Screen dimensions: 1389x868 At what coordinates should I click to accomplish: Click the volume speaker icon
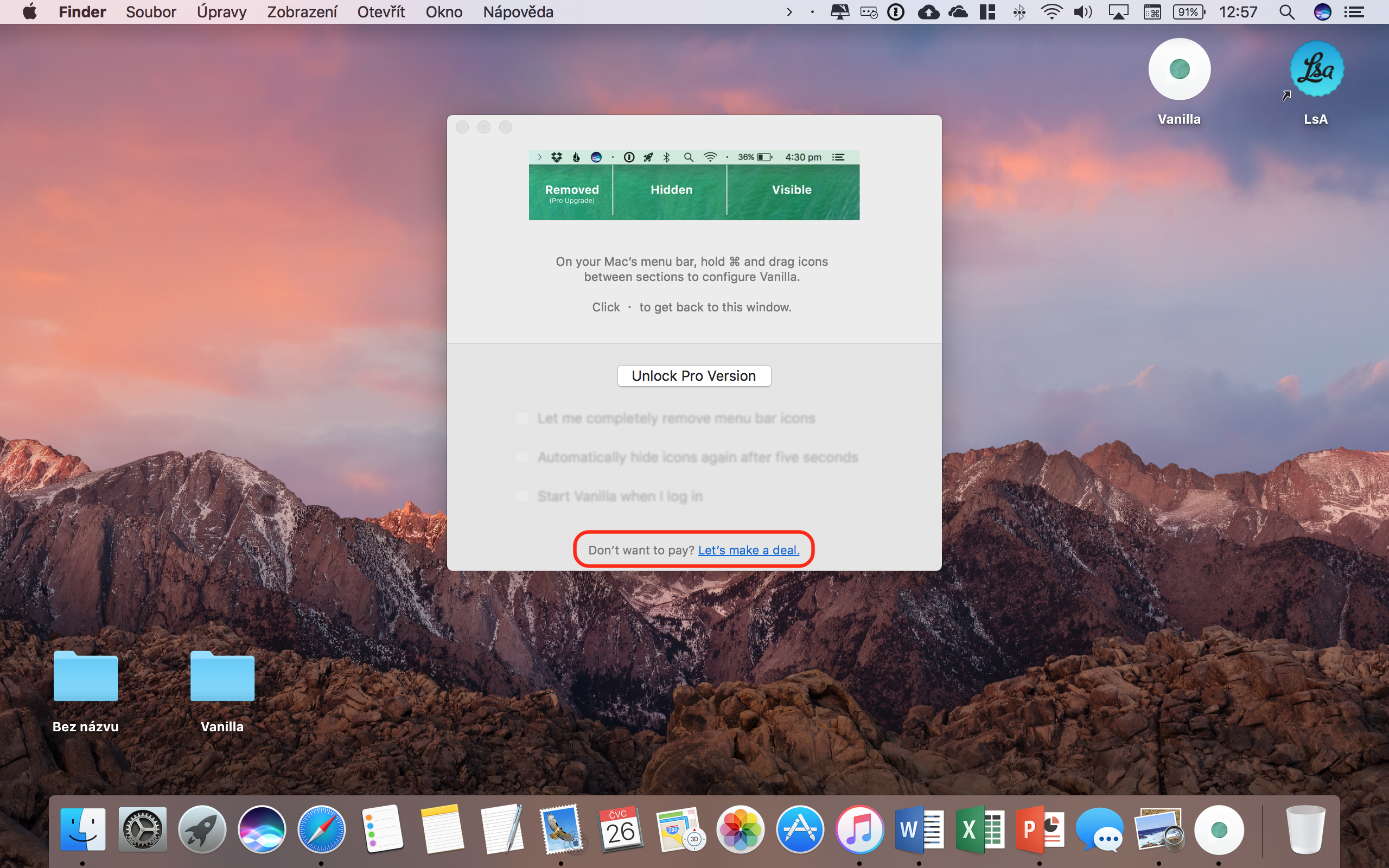pos(1082,12)
